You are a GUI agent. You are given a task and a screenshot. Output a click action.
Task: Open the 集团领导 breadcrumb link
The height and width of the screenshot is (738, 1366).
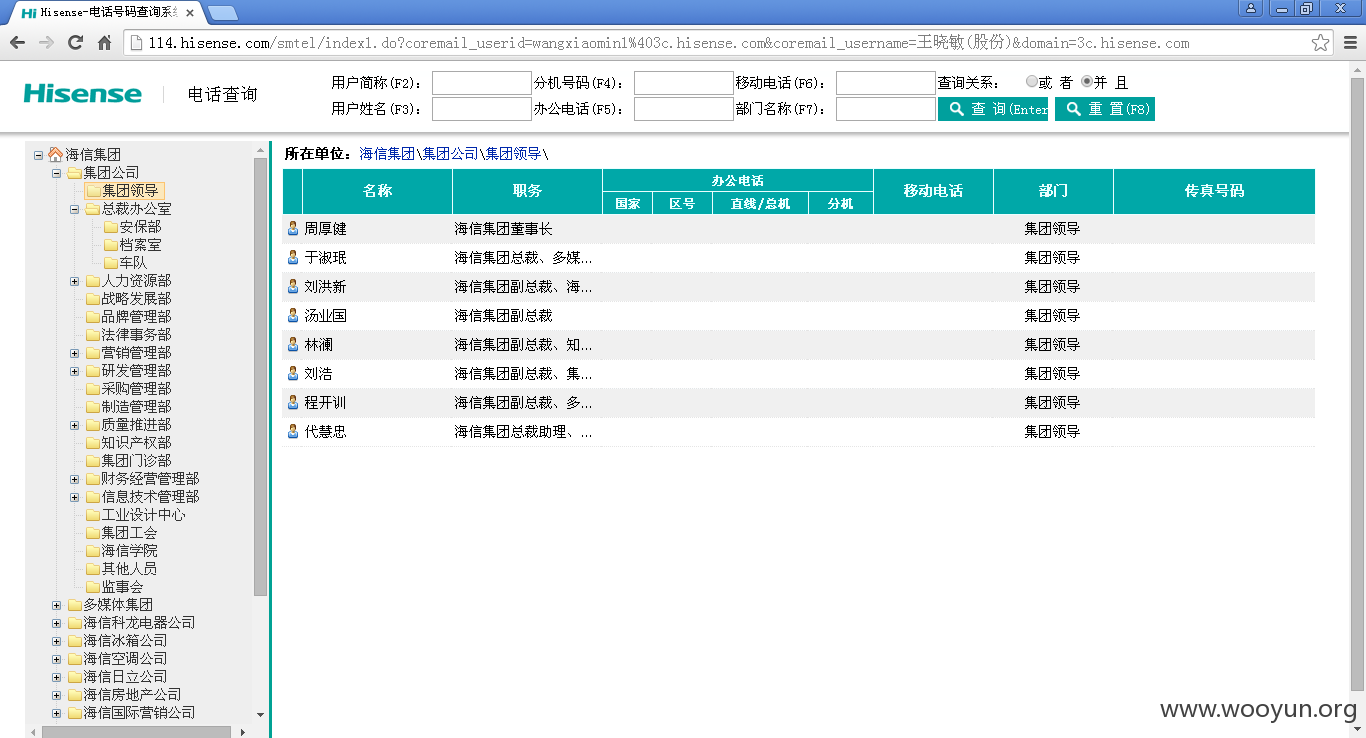[513, 153]
